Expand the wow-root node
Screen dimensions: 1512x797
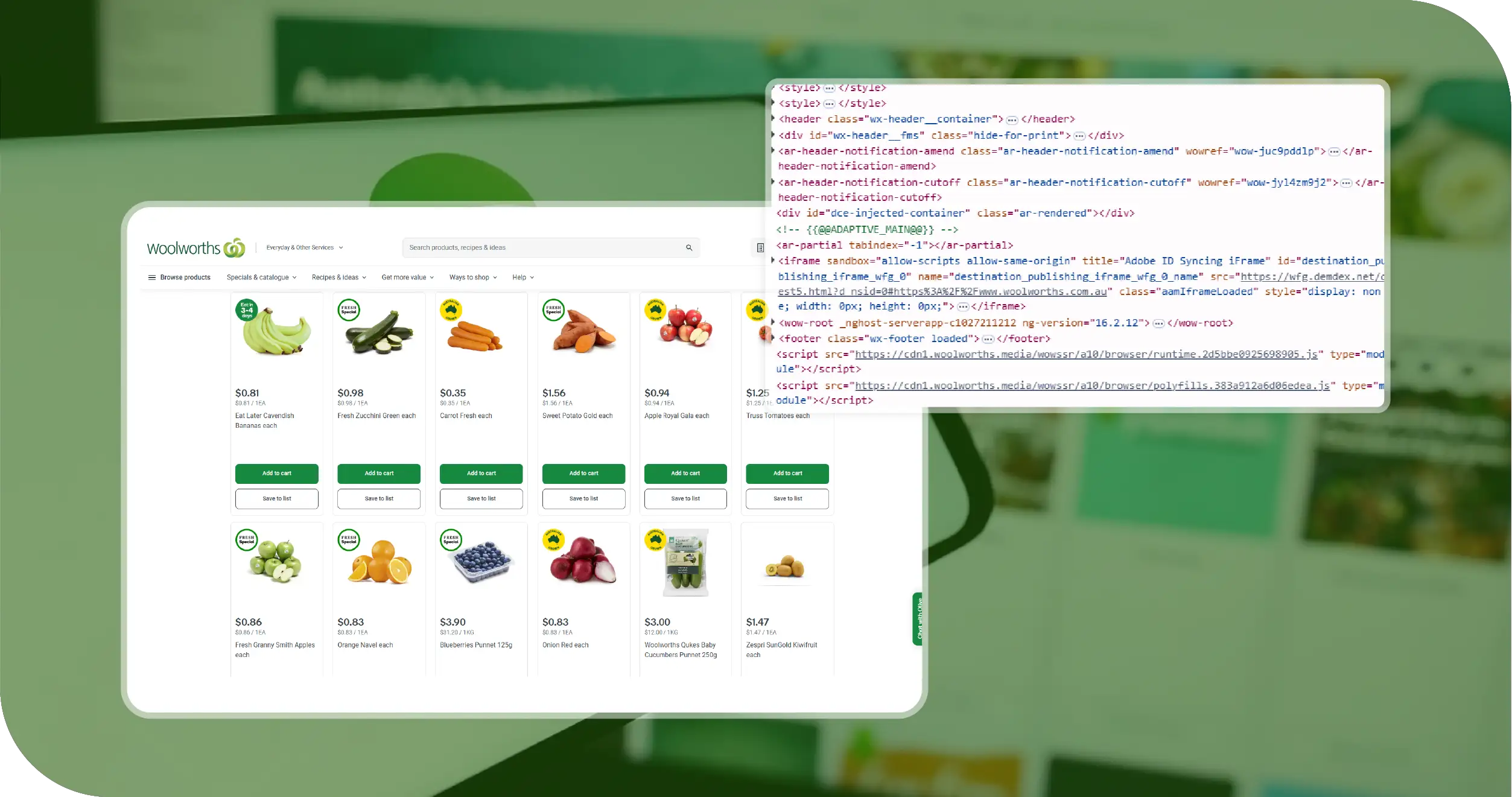coord(773,322)
